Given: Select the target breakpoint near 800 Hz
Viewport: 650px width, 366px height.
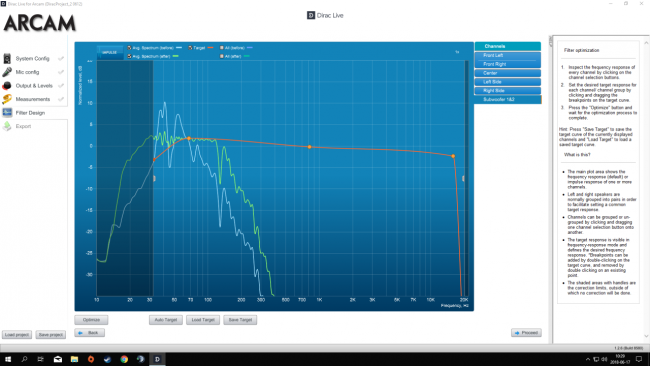Looking at the screenshot, I should point(309,147).
